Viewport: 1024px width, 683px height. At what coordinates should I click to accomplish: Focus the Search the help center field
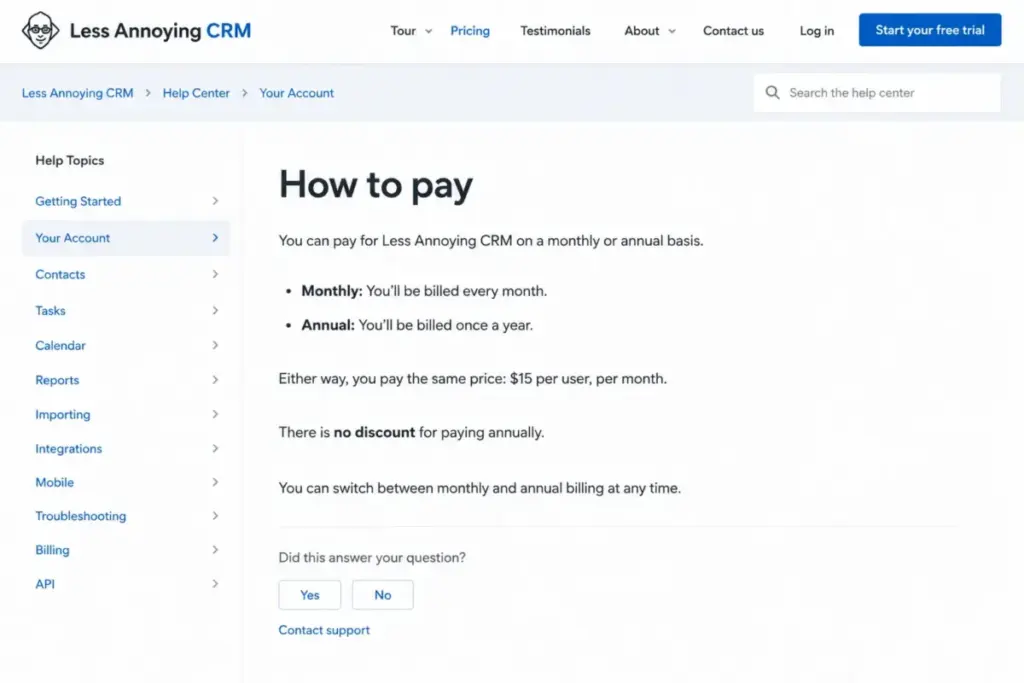tap(877, 93)
